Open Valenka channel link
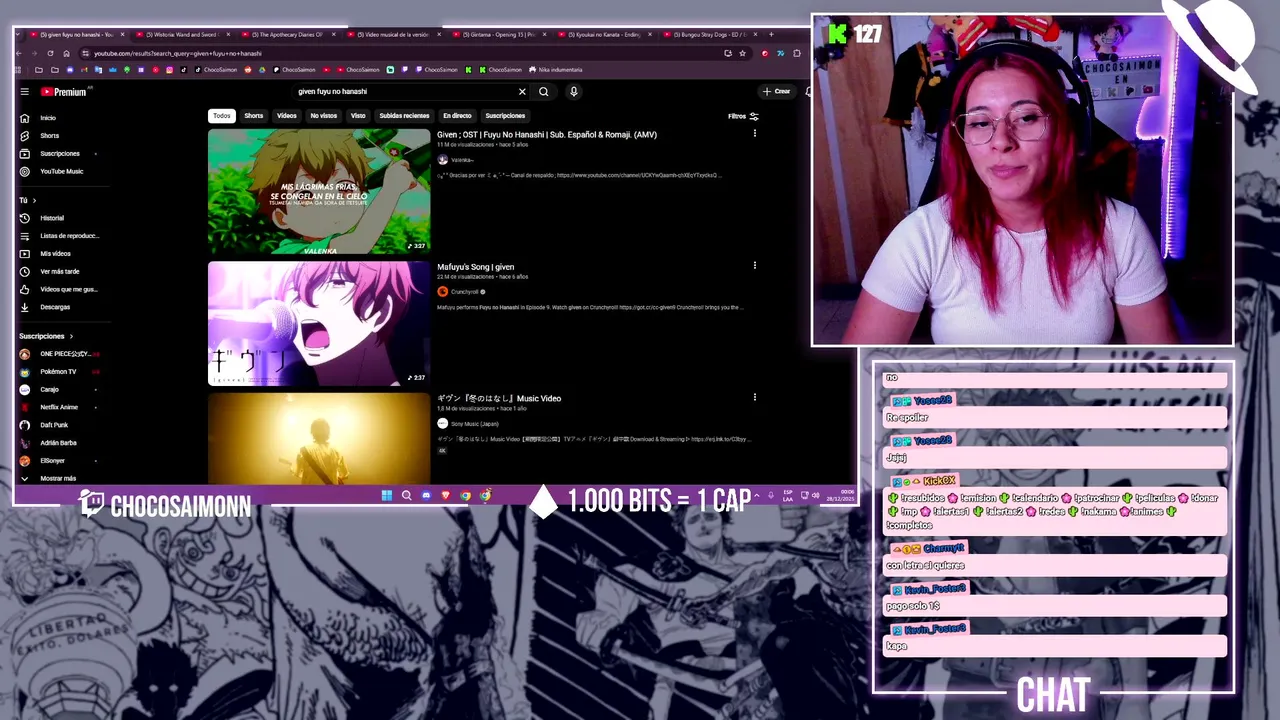 tap(456, 160)
